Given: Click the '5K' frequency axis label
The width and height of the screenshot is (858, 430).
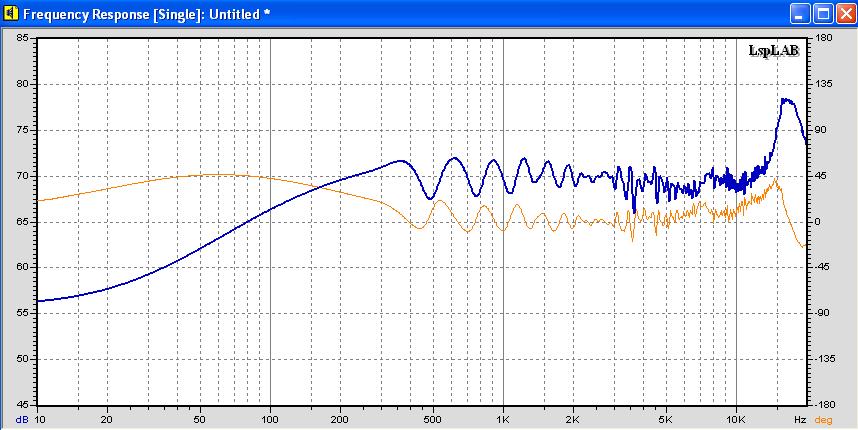Looking at the screenshot, I should (666, 420).
